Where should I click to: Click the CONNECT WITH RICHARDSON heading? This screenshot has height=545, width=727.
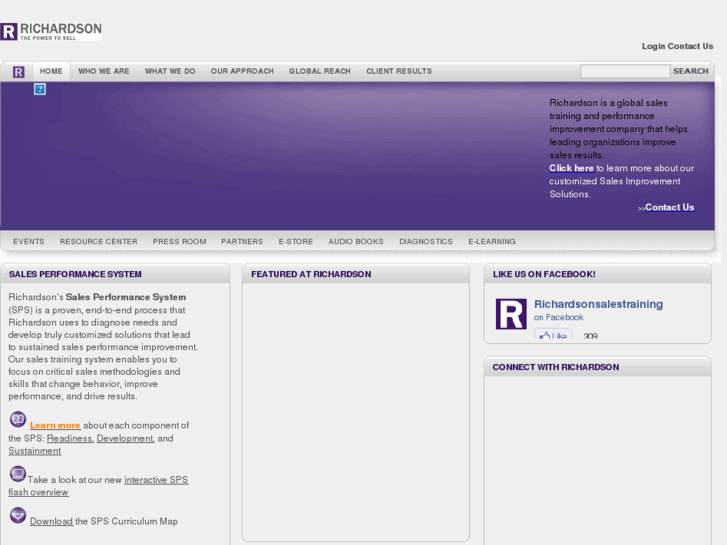coord(555,367)
